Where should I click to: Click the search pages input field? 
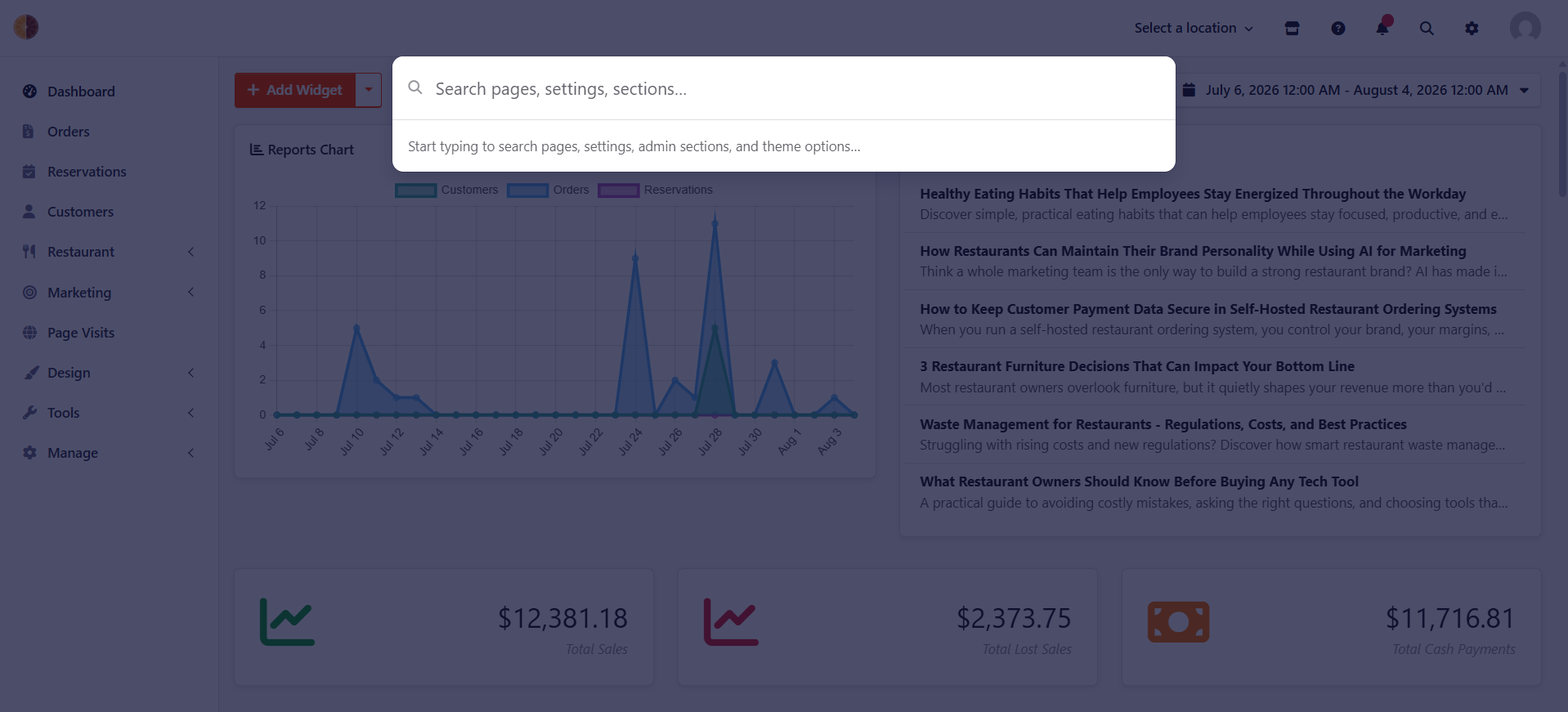point(797,88)
